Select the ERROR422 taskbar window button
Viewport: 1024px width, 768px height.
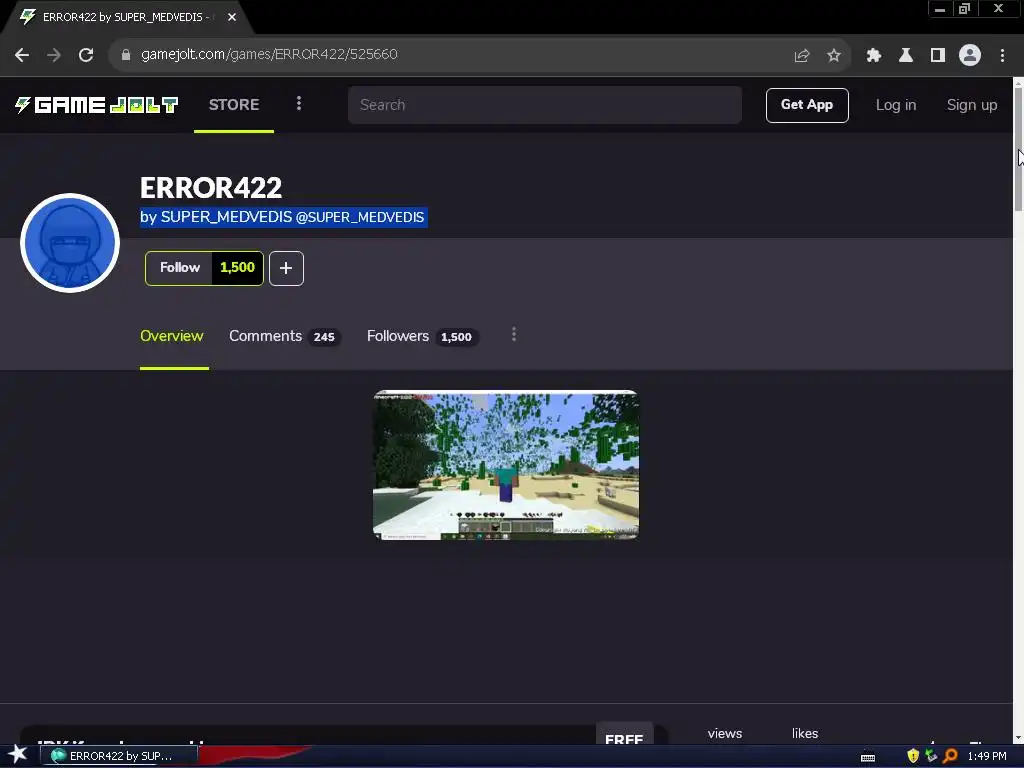point(118,756)
